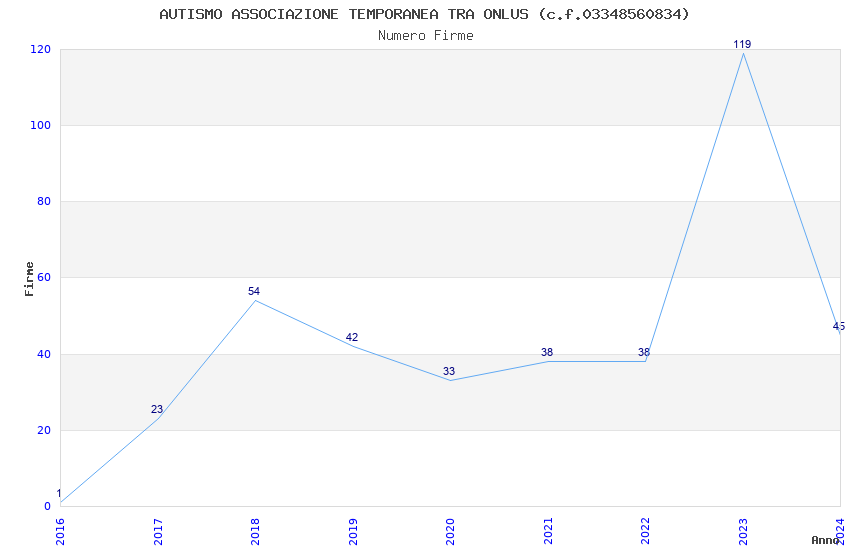Click x-axis year 2016
This screenshot has height=550, width=850.
tap(60, 532)
